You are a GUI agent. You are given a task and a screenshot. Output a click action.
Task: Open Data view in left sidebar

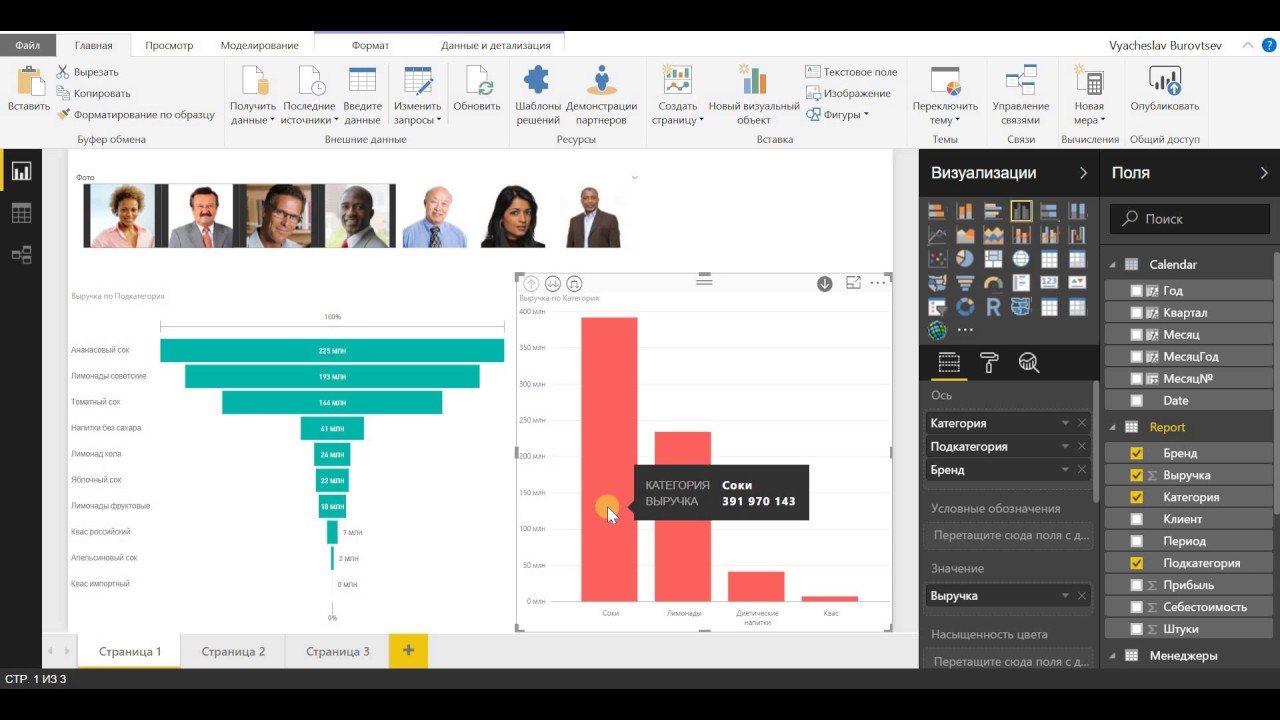click(x=21, y=213)
